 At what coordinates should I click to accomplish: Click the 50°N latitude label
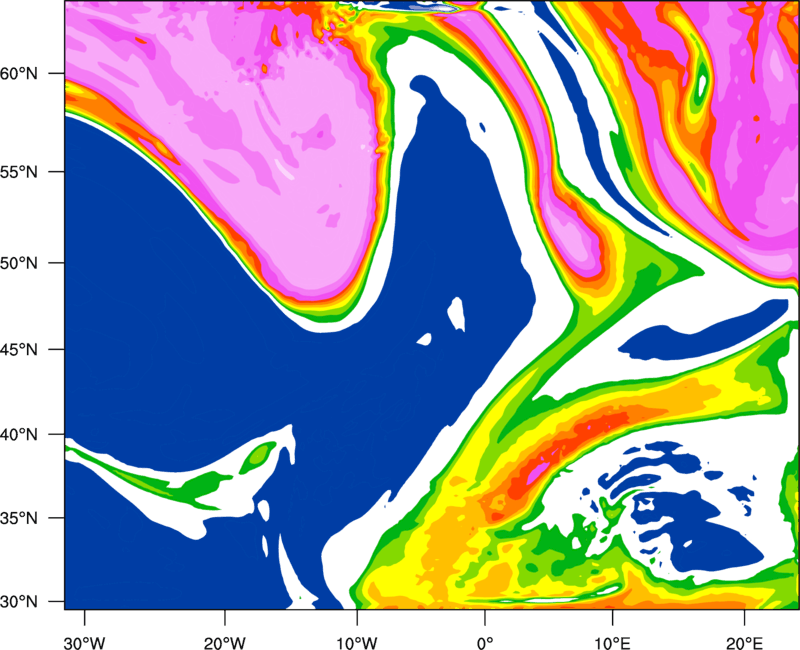[19, 264]
